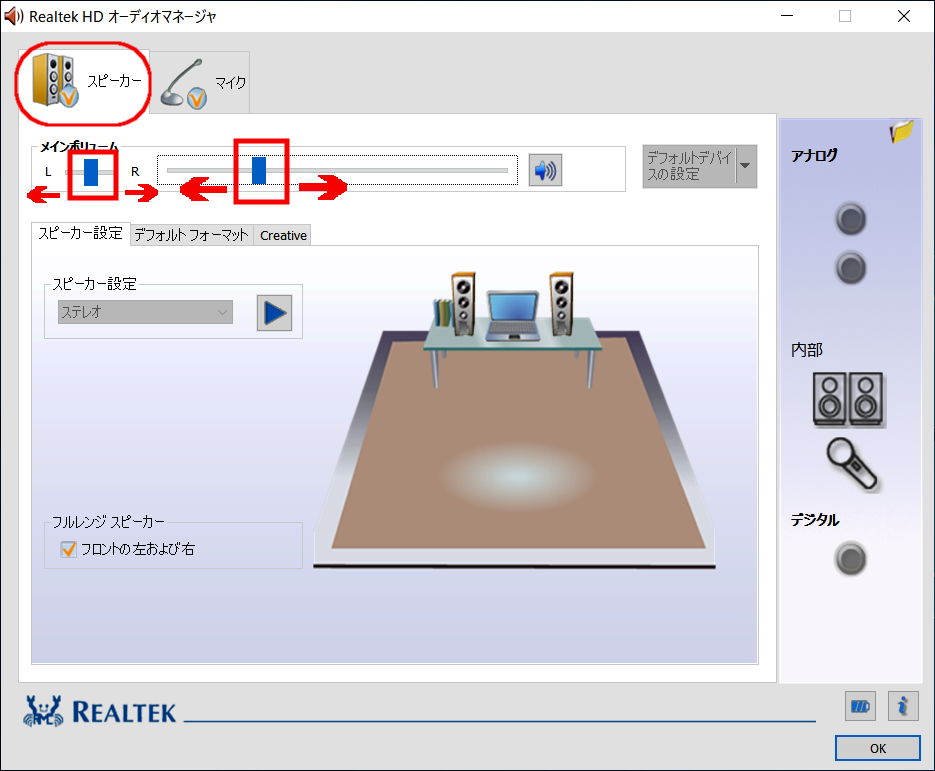Play the speaker test sound
Screen dimensions: 935x771
274,312
